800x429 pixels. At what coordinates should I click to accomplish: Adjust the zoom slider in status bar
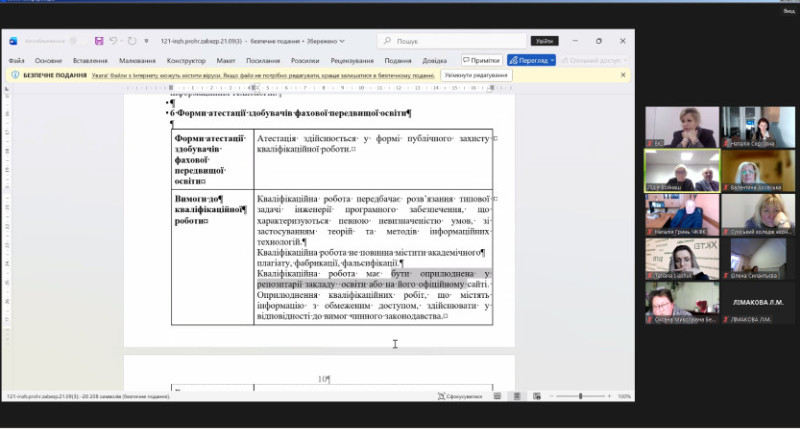point(581,396)
